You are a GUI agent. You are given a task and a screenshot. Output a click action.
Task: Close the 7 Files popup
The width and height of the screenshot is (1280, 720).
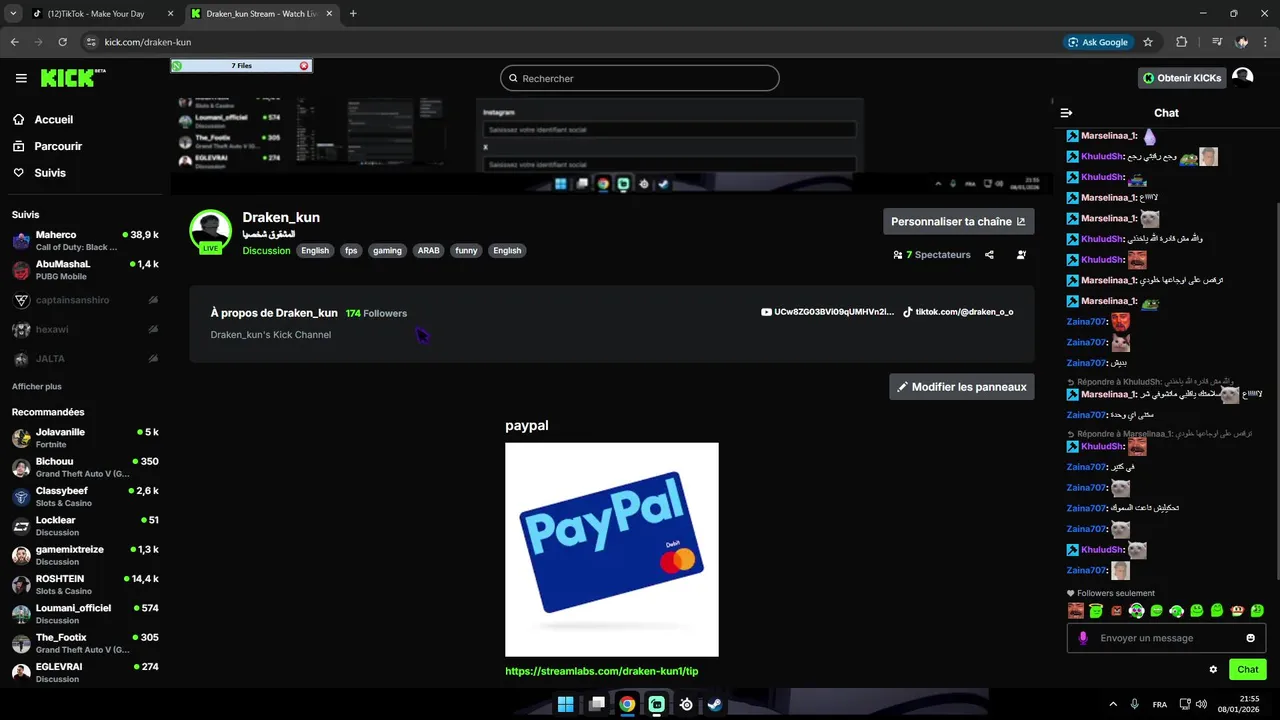(304, 66)
